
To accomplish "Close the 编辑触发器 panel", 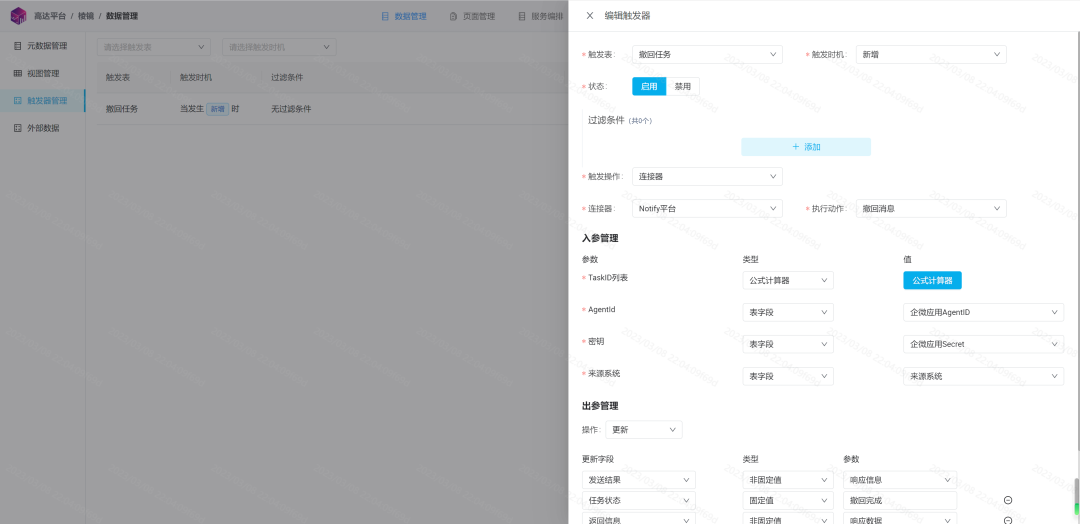I will [x=590, y=16].
